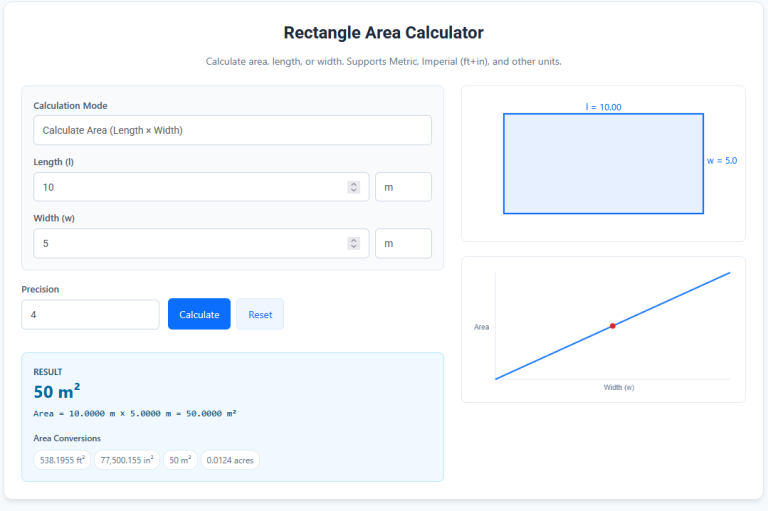Click the 'Precision' label
Image resolution: width=768 pixels, height=511 pixels.
tap(40, 289)
